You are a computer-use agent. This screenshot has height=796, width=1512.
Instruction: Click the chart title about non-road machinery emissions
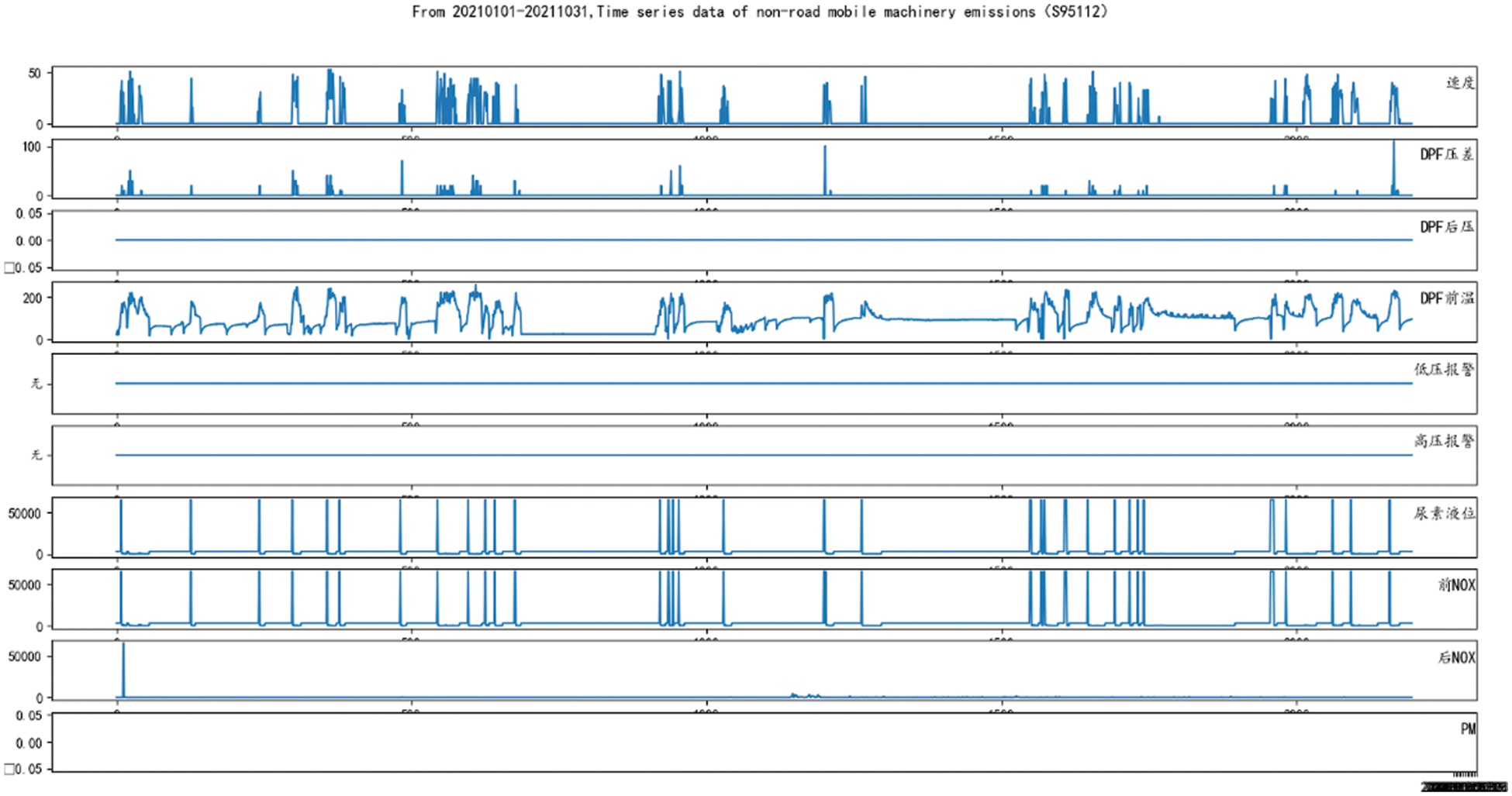click(x=759, y=12)
